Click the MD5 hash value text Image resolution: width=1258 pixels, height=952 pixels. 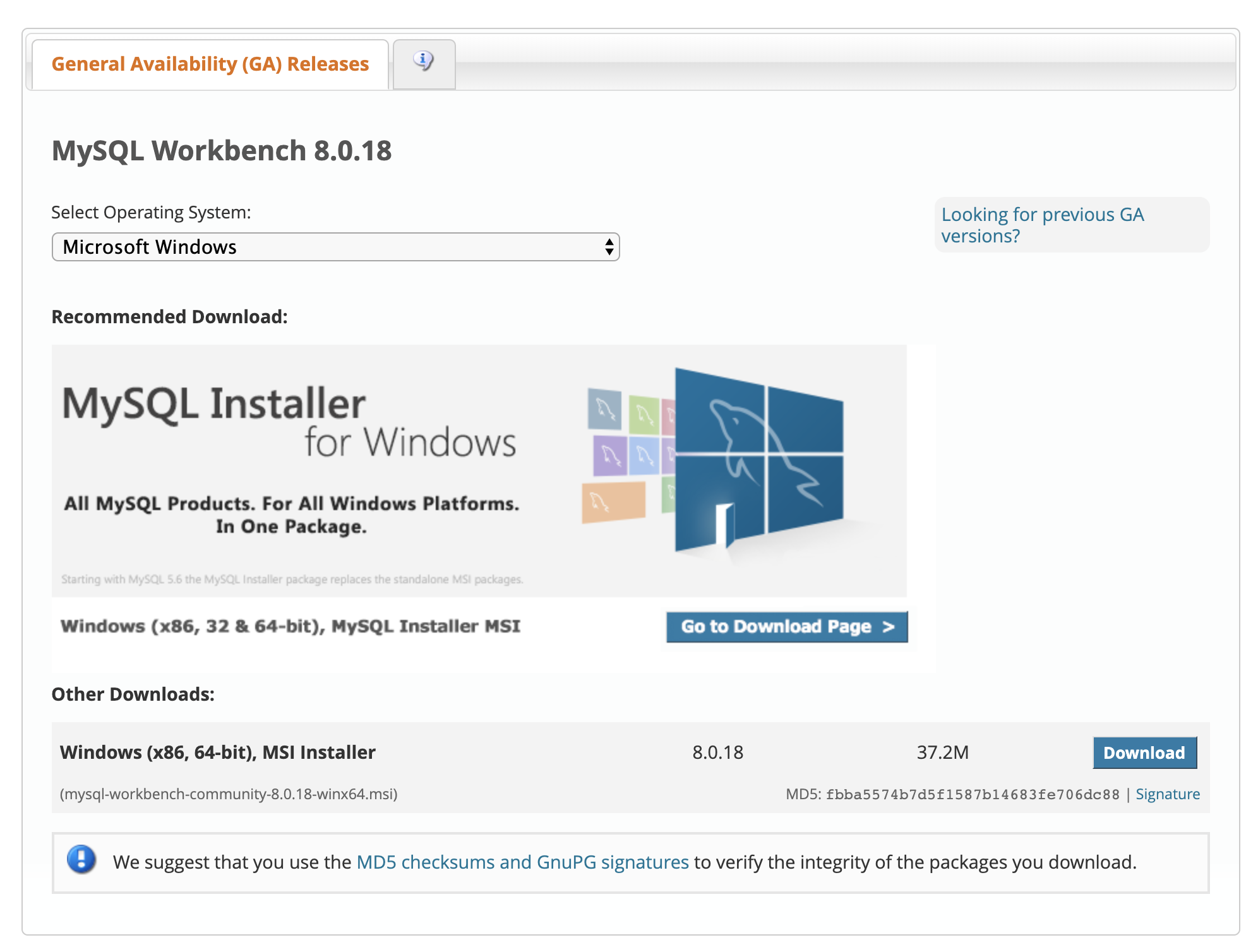972,794
